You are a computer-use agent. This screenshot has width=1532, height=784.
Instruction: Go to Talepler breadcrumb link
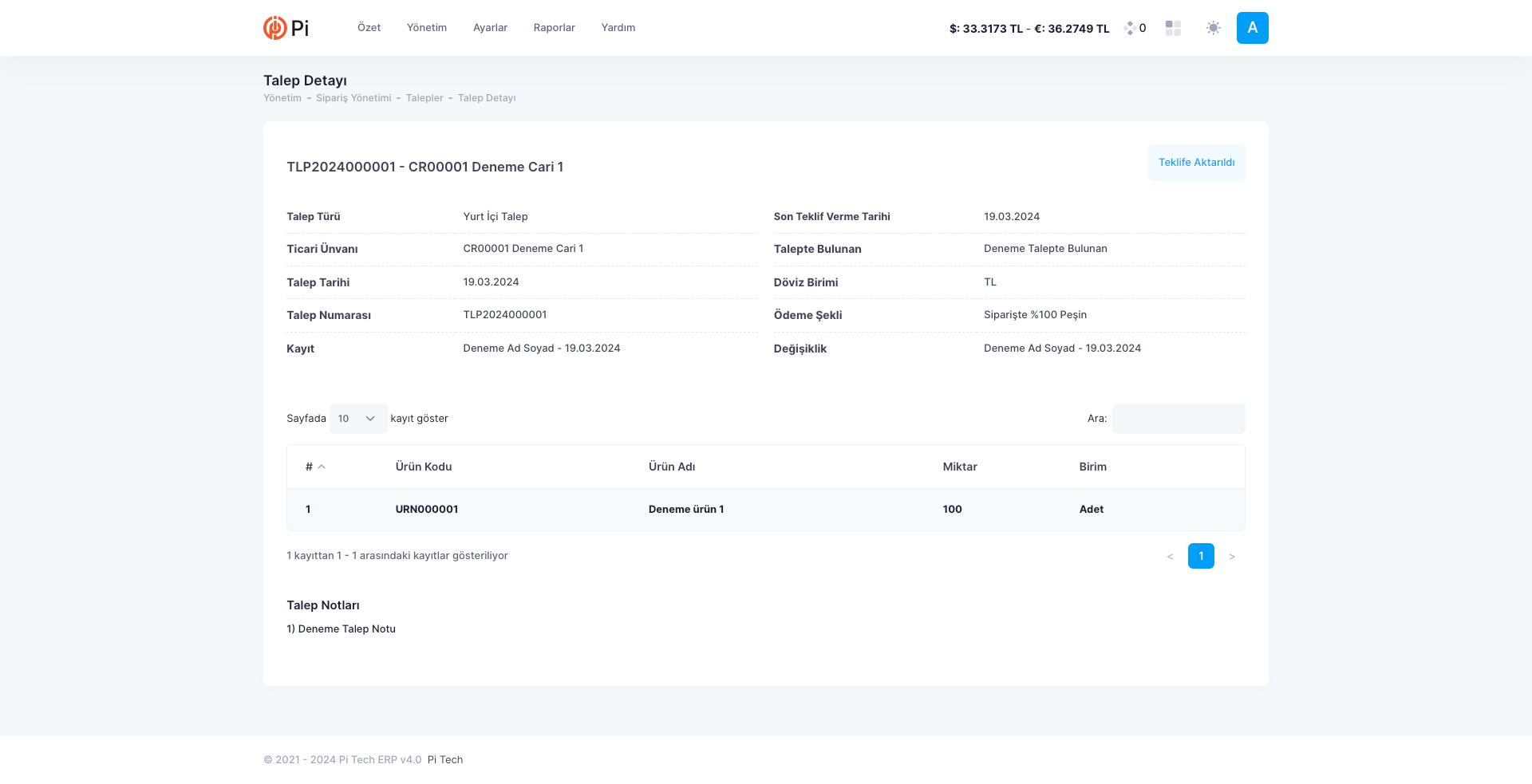424,98
